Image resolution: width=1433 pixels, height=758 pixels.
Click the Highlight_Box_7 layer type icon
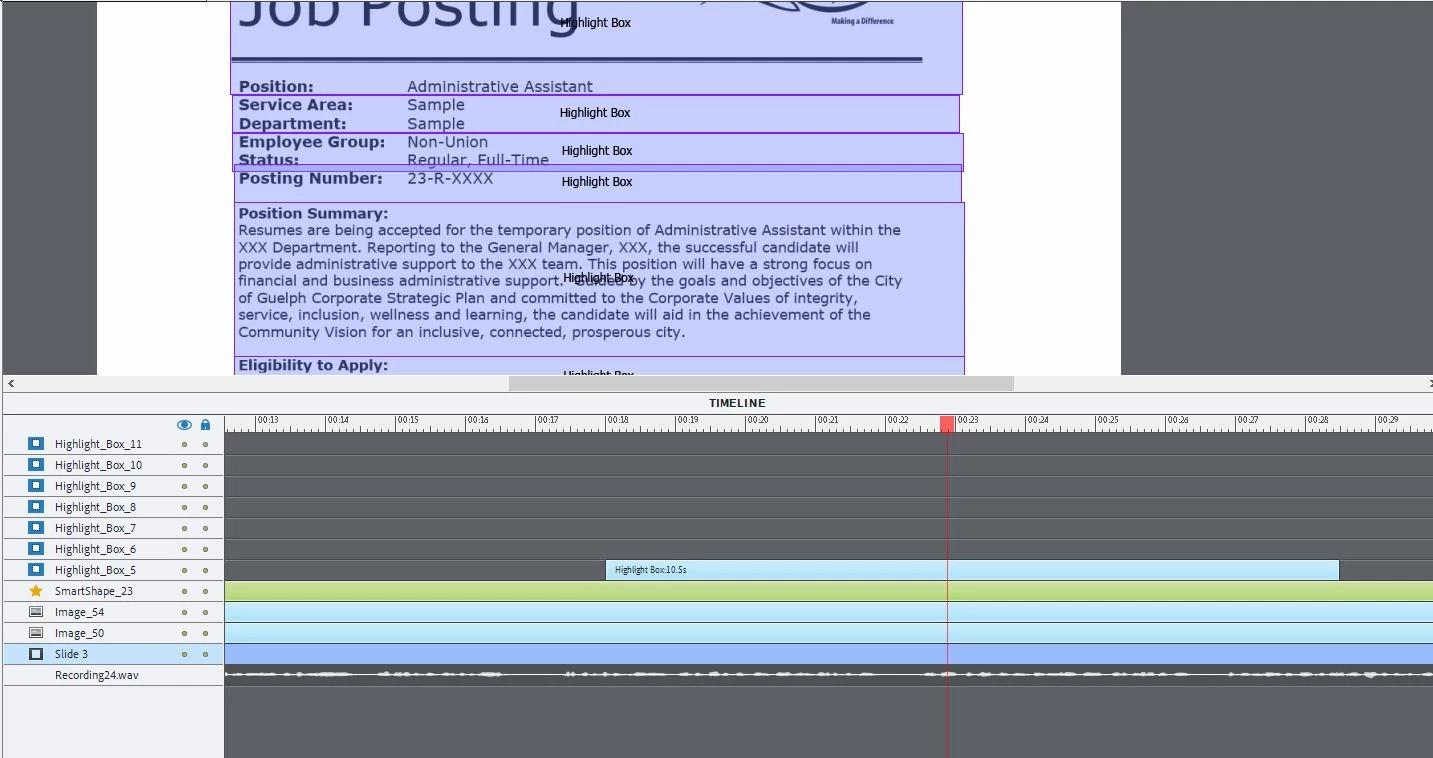[36, 527]
